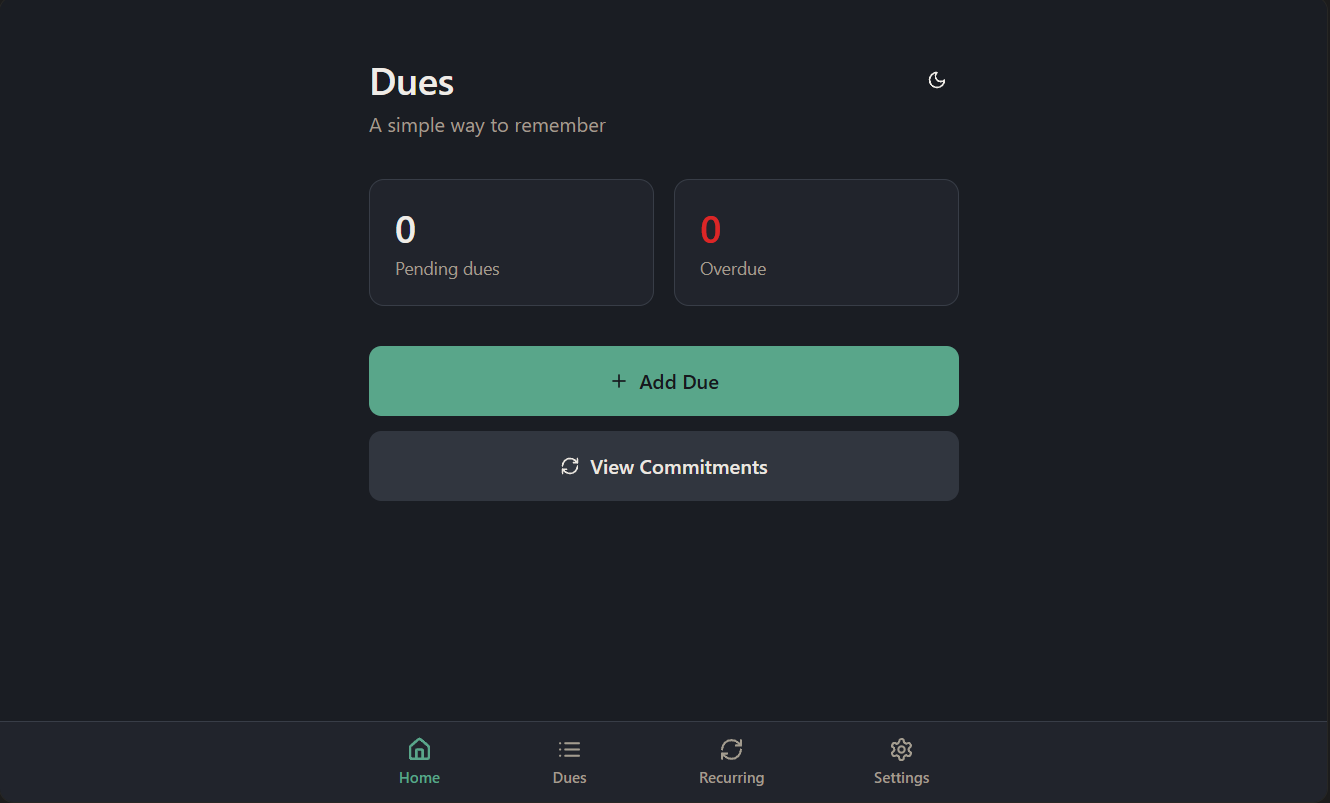Click the View Commitments button
This screenshot has height=803, width=1330.
[x=664, y=466]
